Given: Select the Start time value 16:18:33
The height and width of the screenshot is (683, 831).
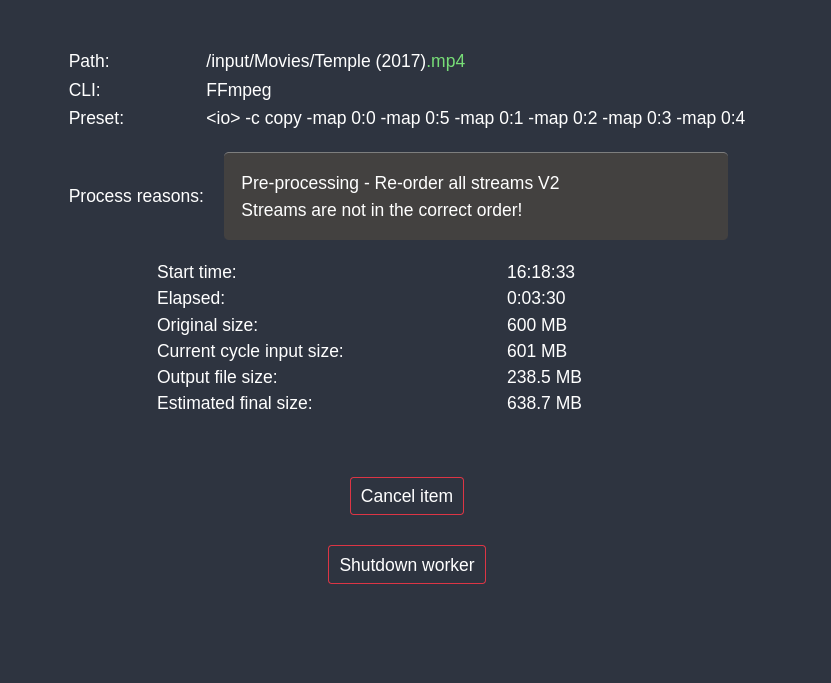Looking at the screenshot, I should click(x=540, y=272).
